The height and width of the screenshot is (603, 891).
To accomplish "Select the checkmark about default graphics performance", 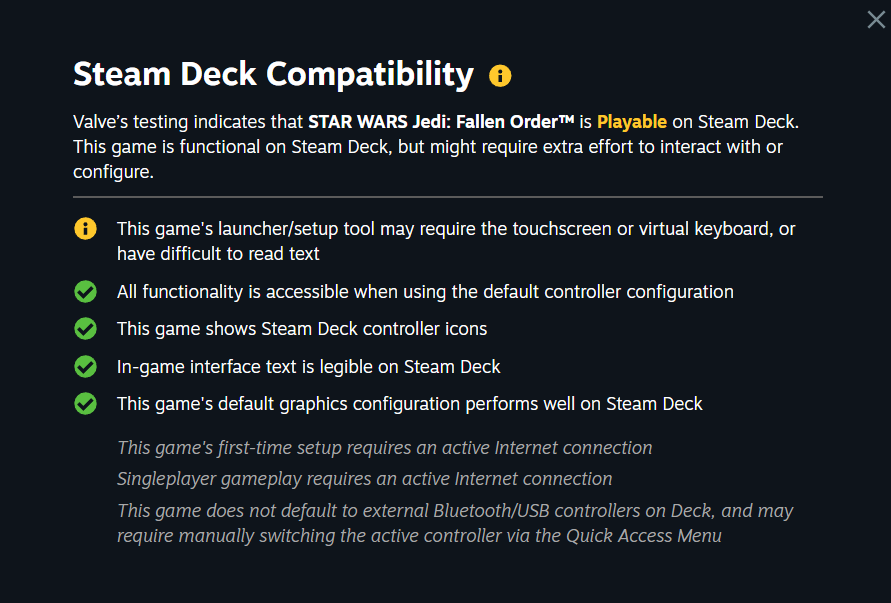I will [85, 403].
